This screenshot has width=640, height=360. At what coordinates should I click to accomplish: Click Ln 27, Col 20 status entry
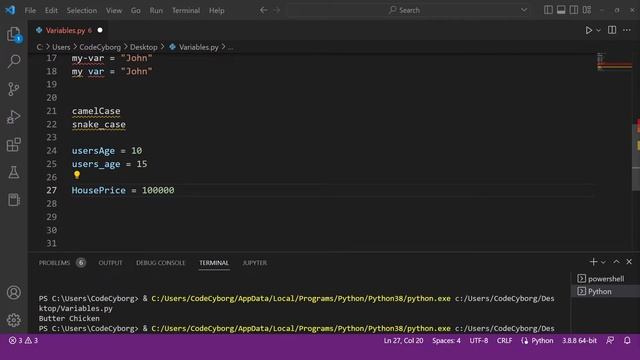click(x=403, y=340)
